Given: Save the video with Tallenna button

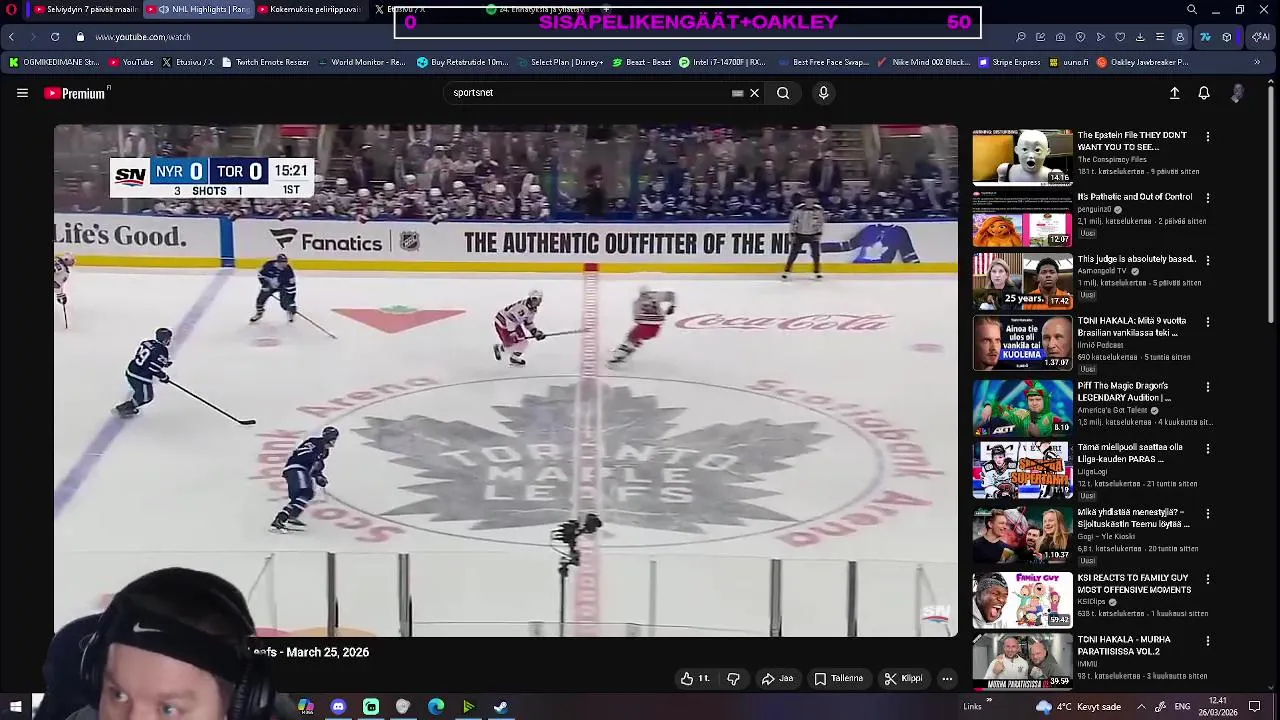Looking at the screenshot, I should tap(838, 678).
